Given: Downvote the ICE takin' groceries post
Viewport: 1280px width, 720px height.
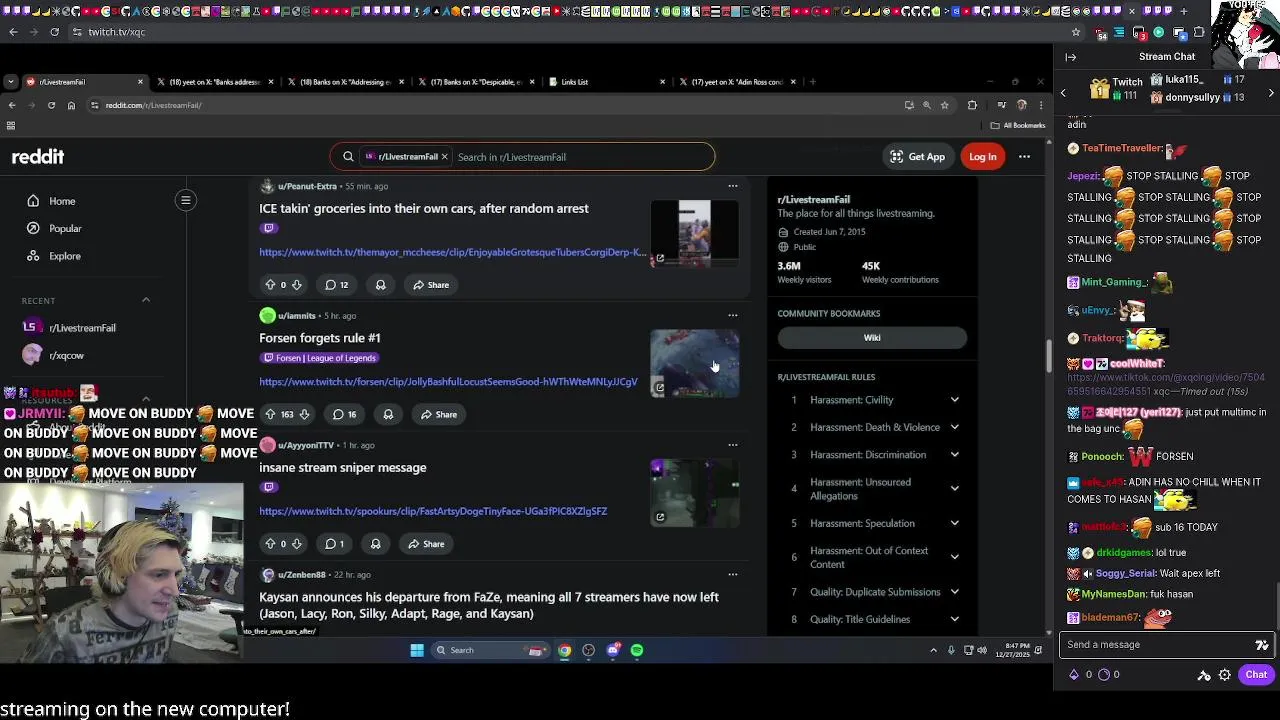Looking at the screenshot, I should [296, 285].
